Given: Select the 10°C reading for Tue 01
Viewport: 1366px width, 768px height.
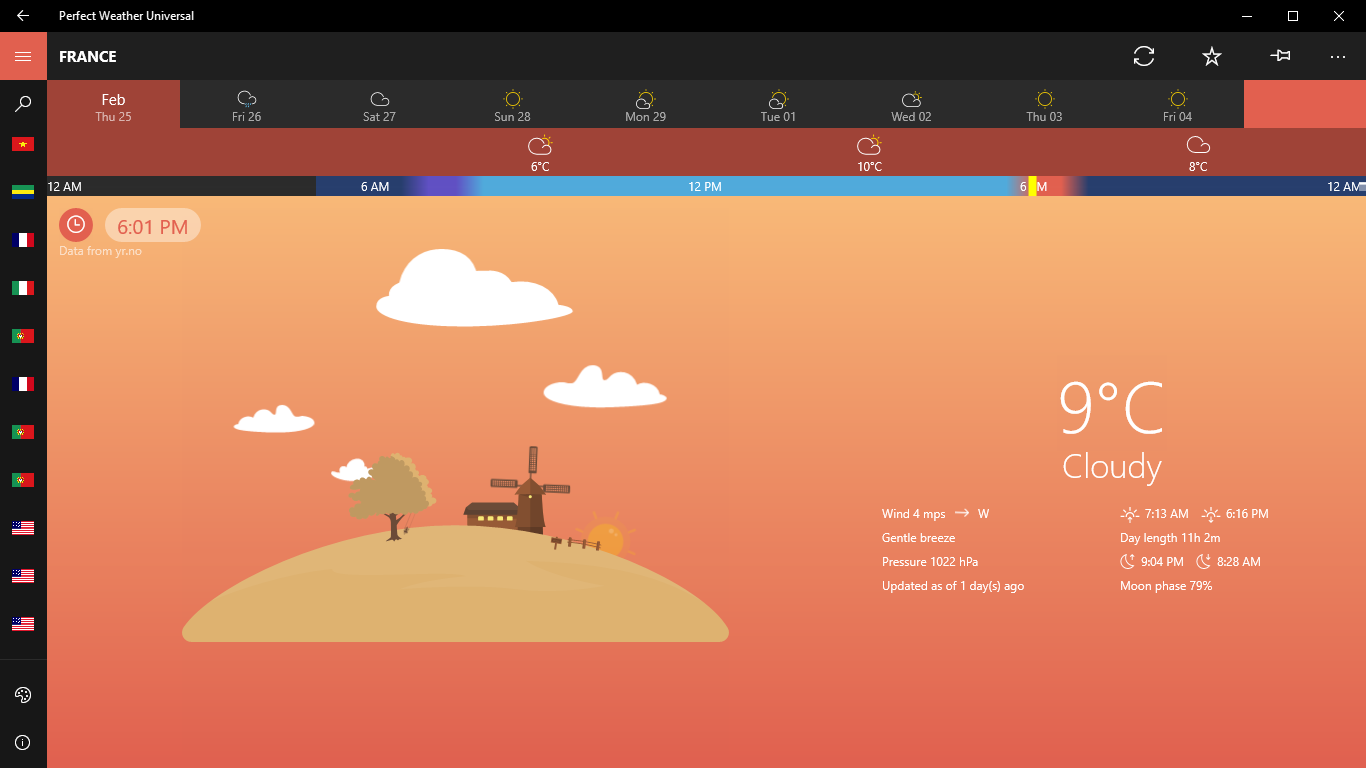Looking at the screenshot, I should click(x=868, y=156).
